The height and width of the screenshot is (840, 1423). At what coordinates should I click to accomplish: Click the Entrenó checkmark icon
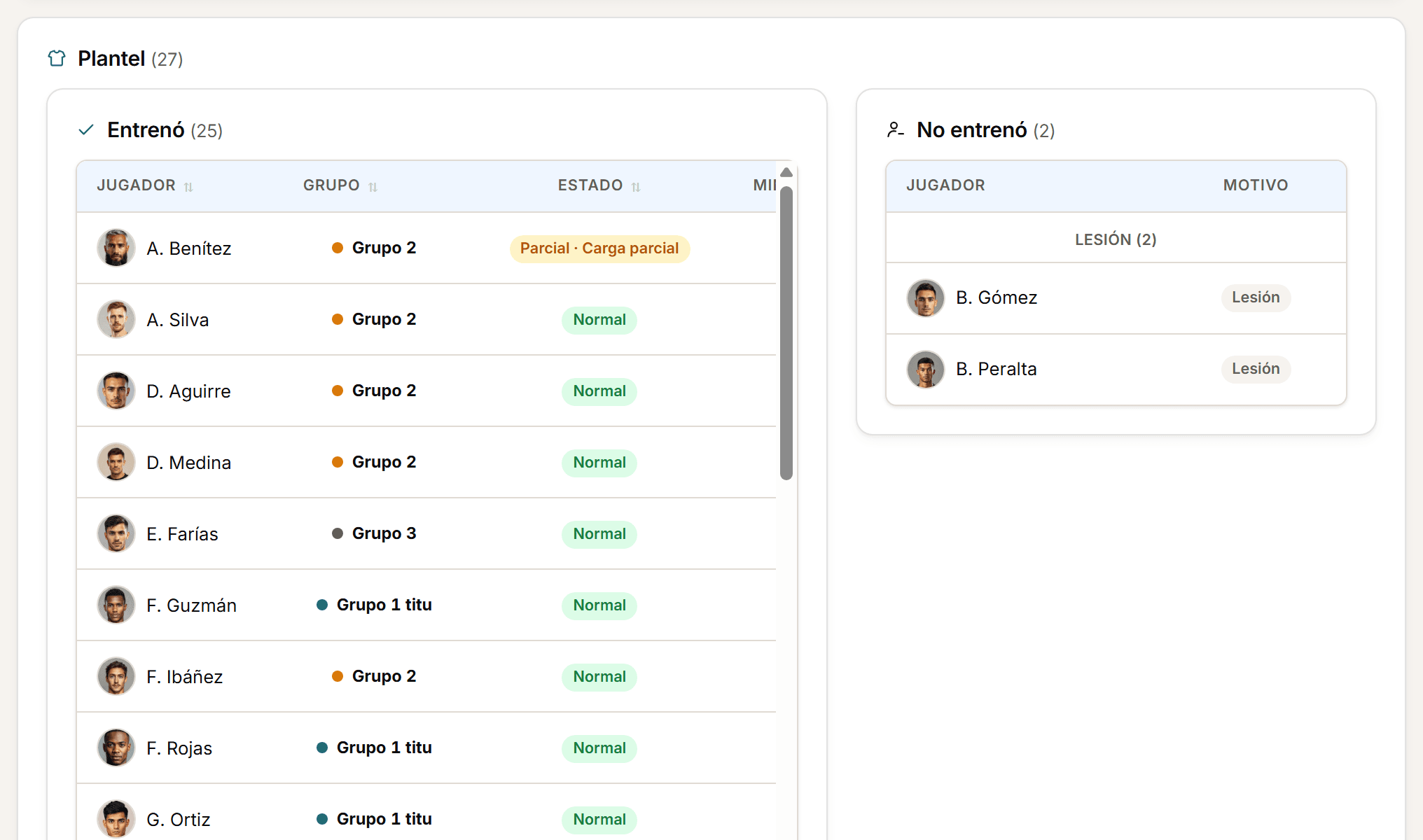(86, 129)
